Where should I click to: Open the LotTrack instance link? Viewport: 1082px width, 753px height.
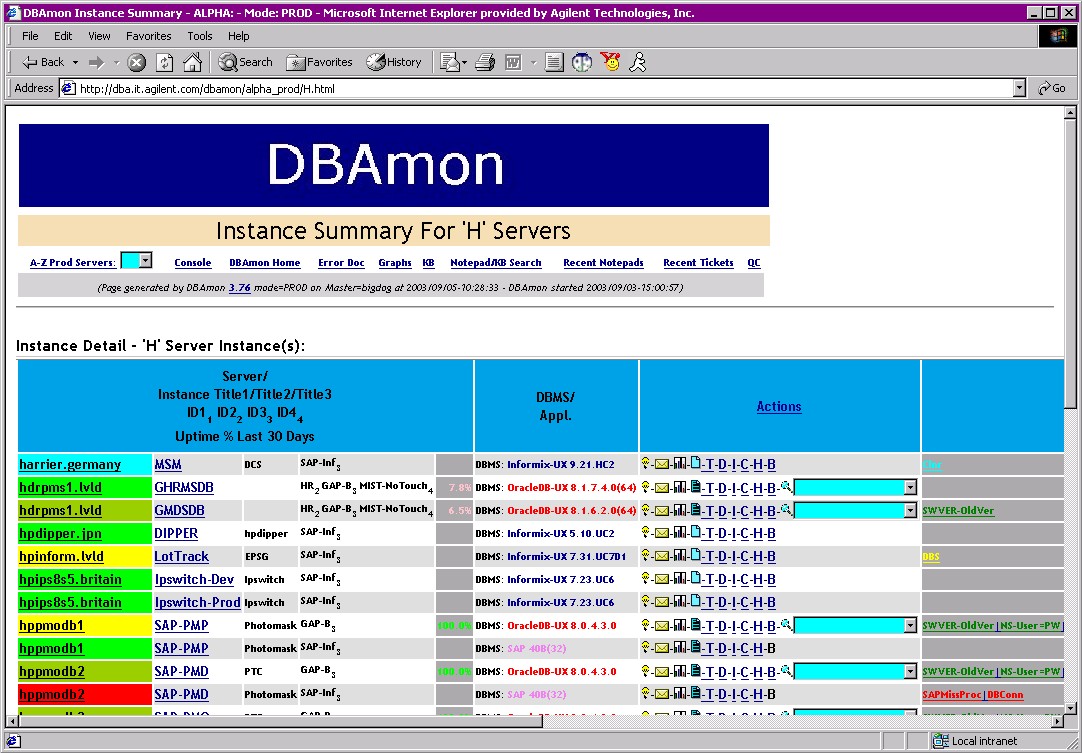point(181,556)
